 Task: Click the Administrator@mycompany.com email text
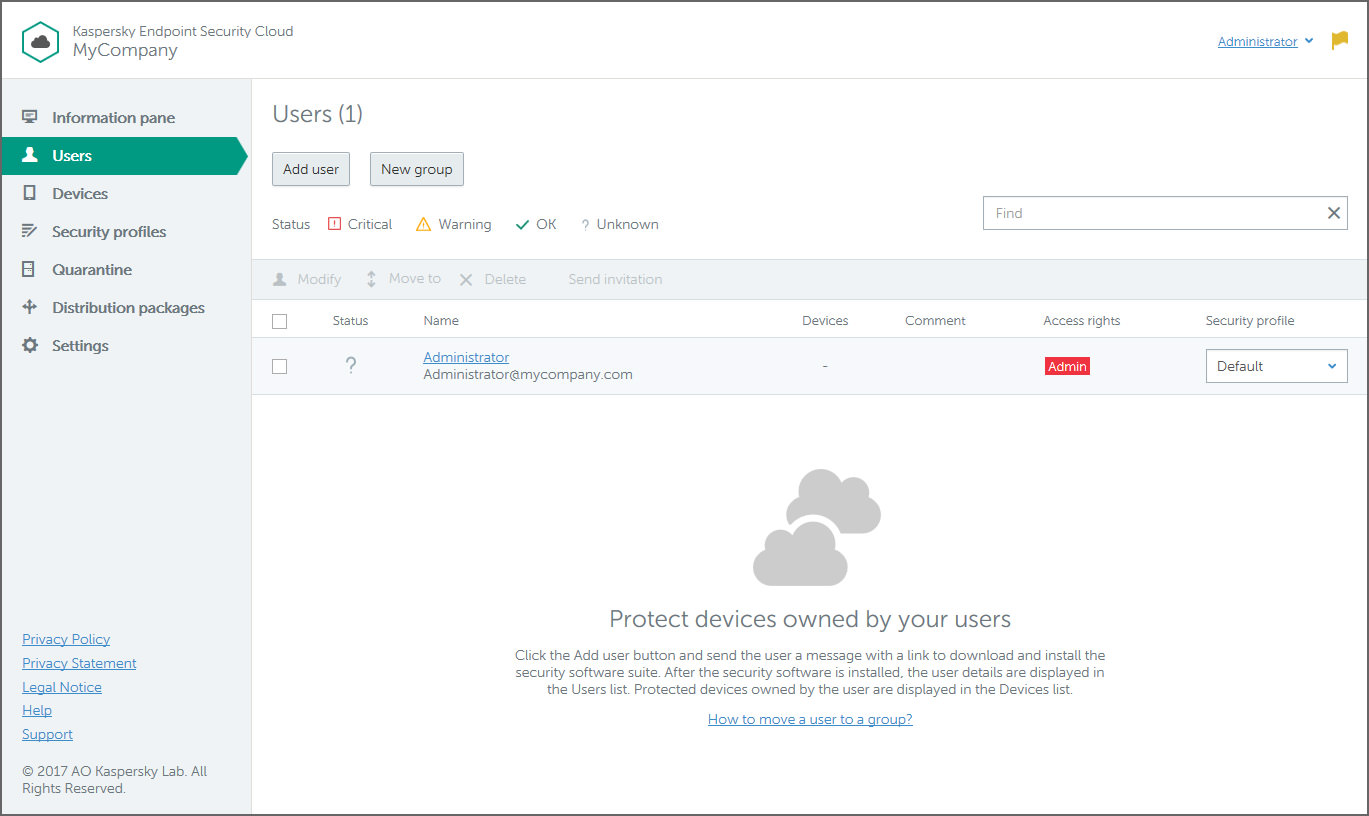(x=528, y=375)
